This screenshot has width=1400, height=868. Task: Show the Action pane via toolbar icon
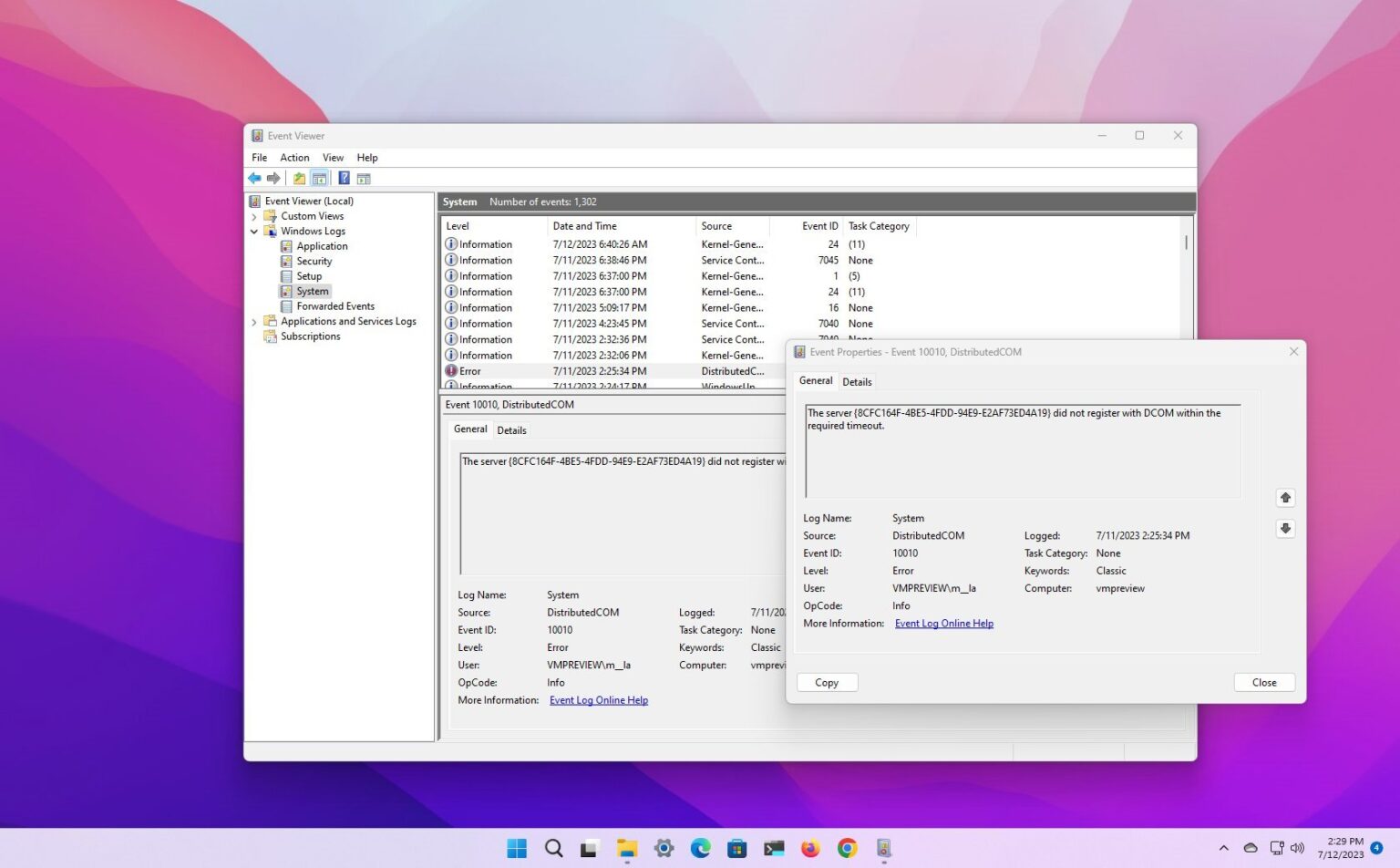[x=365, y=178]
